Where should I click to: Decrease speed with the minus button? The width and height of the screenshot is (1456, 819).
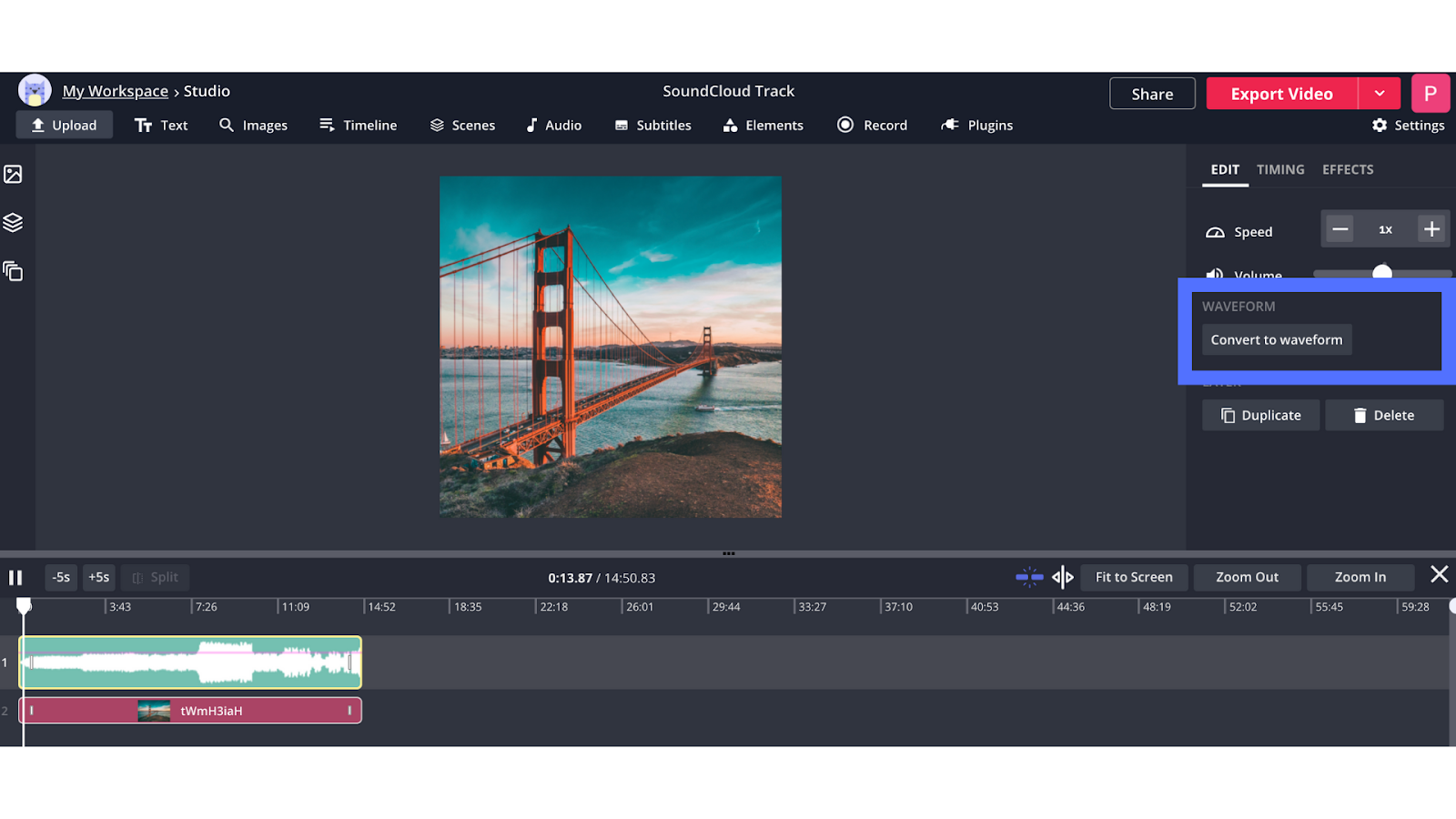[1340, 229]
